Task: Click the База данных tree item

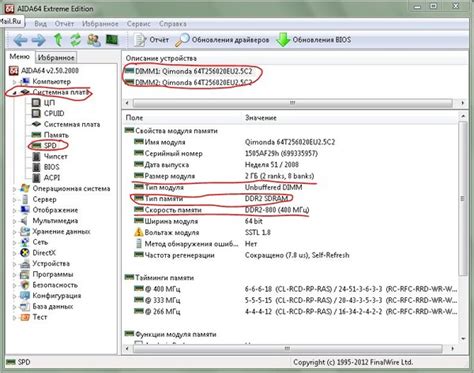Action: (x=47, y=306)
